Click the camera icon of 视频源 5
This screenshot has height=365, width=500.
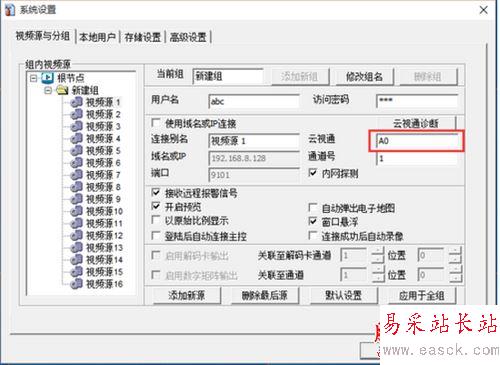click(77, 151)
